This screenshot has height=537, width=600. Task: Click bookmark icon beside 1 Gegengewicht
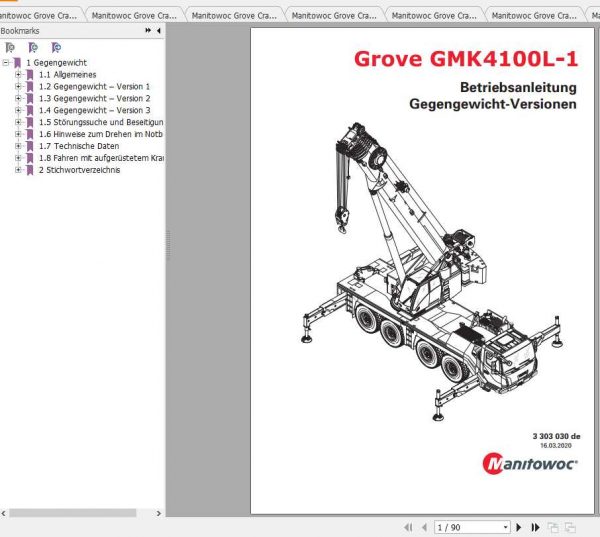[17, 63]
